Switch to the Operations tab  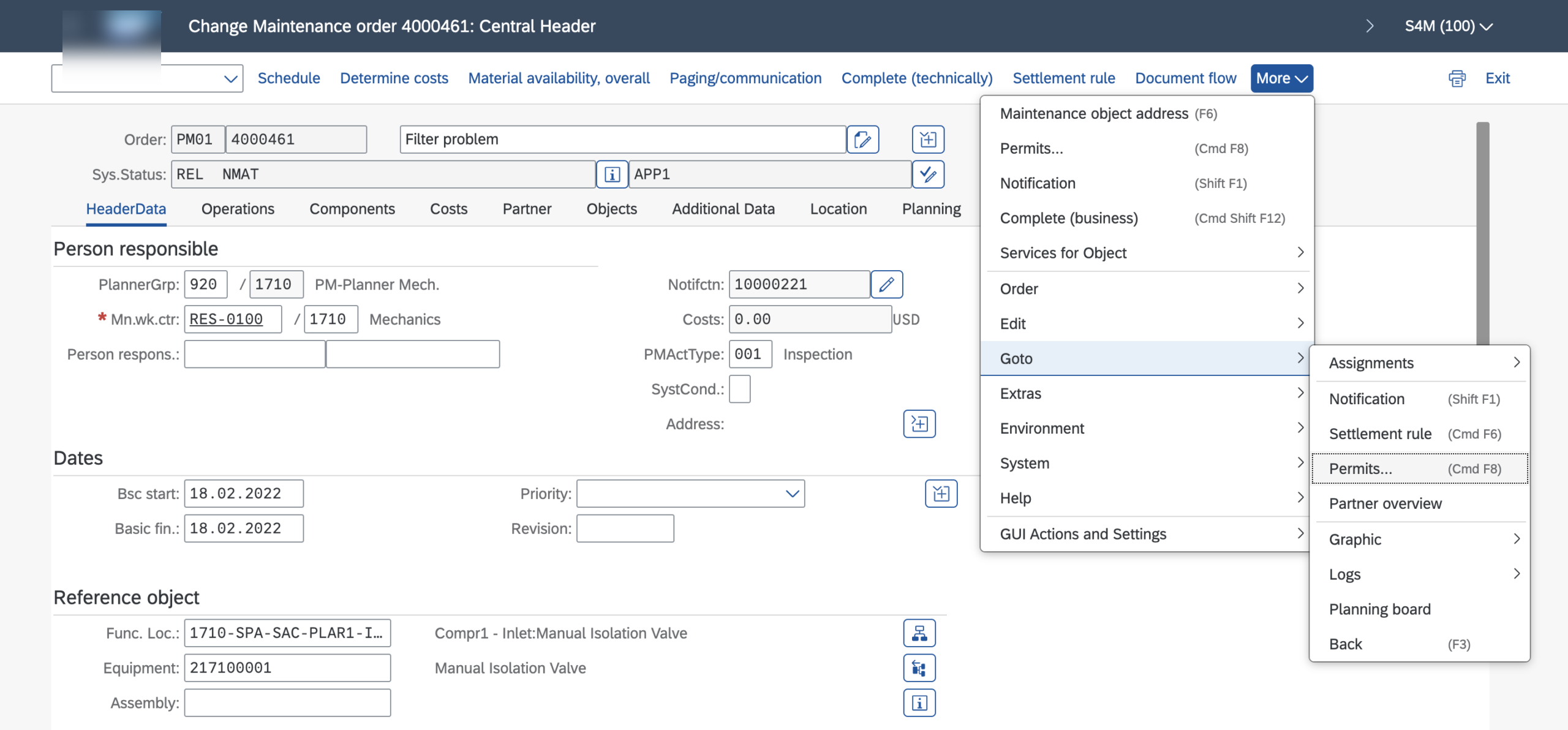238,209
